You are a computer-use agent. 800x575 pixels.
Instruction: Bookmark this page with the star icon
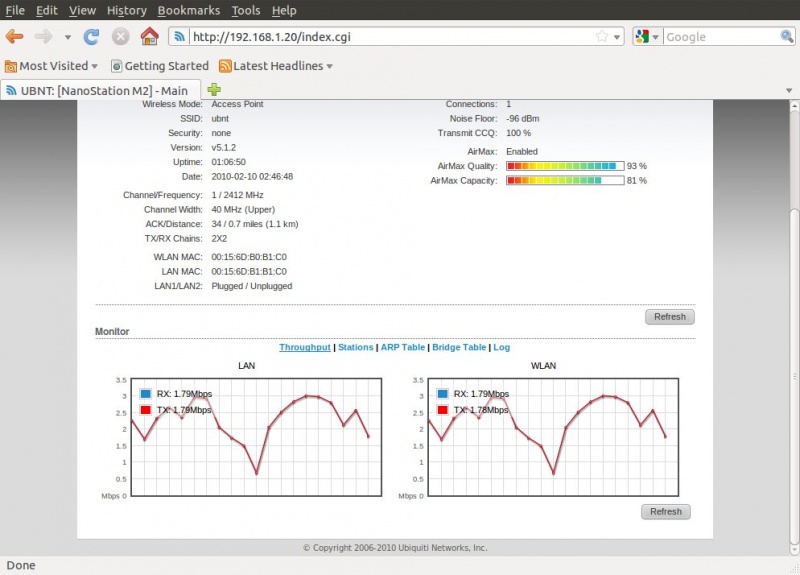(602, 37)
